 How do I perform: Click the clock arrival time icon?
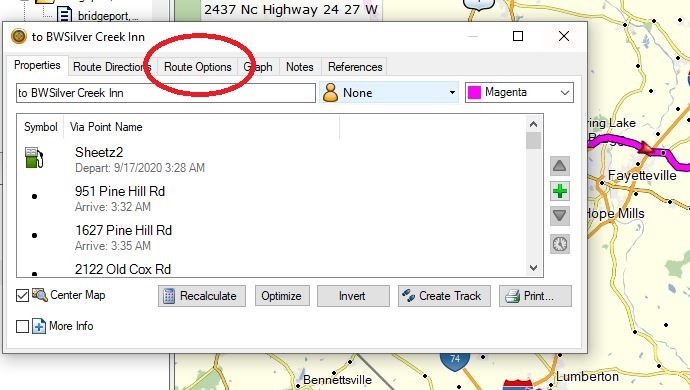(x=560, y=244)
